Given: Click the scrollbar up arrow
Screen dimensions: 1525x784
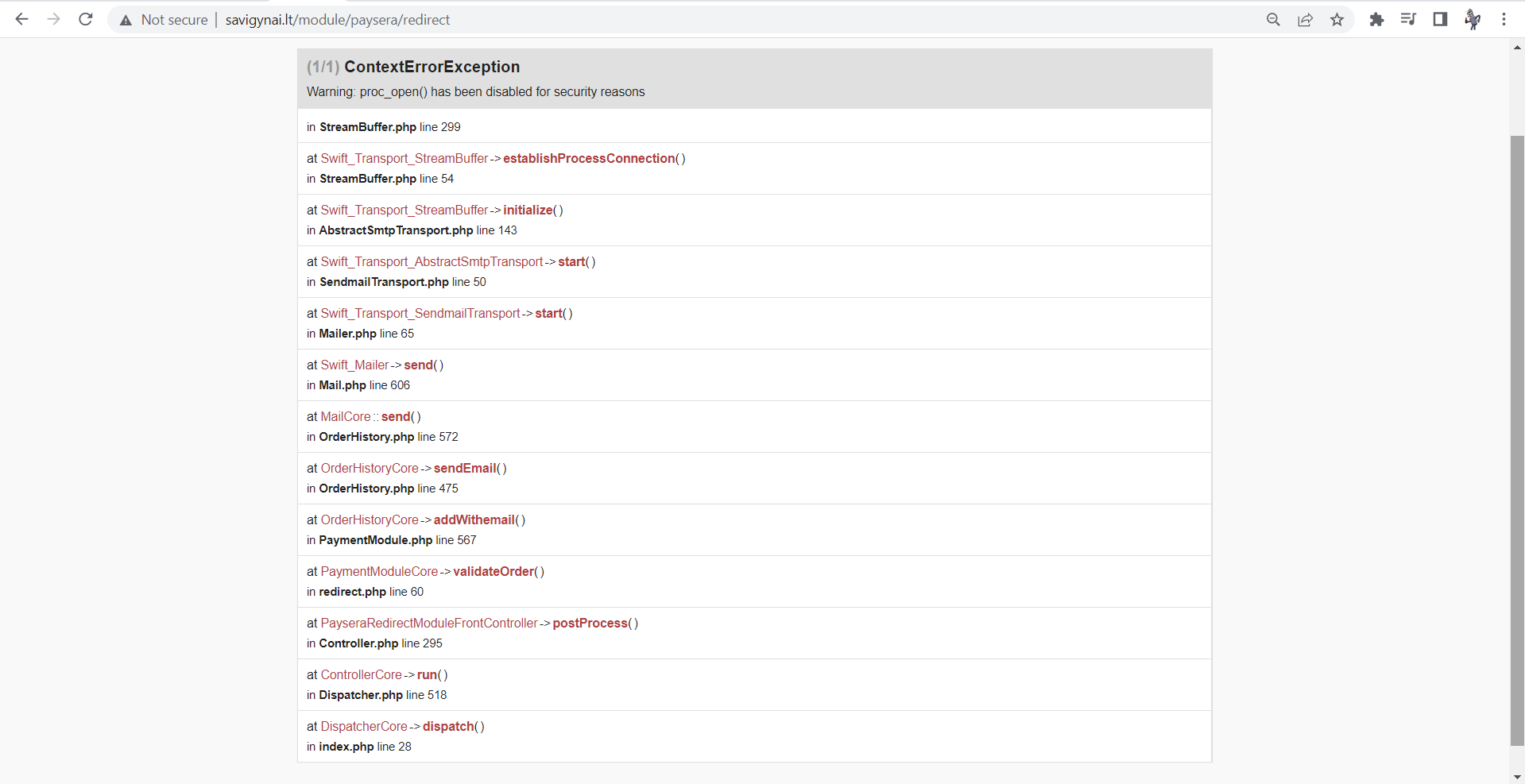Looking at the screenshot, I should tap(1517, 48).
